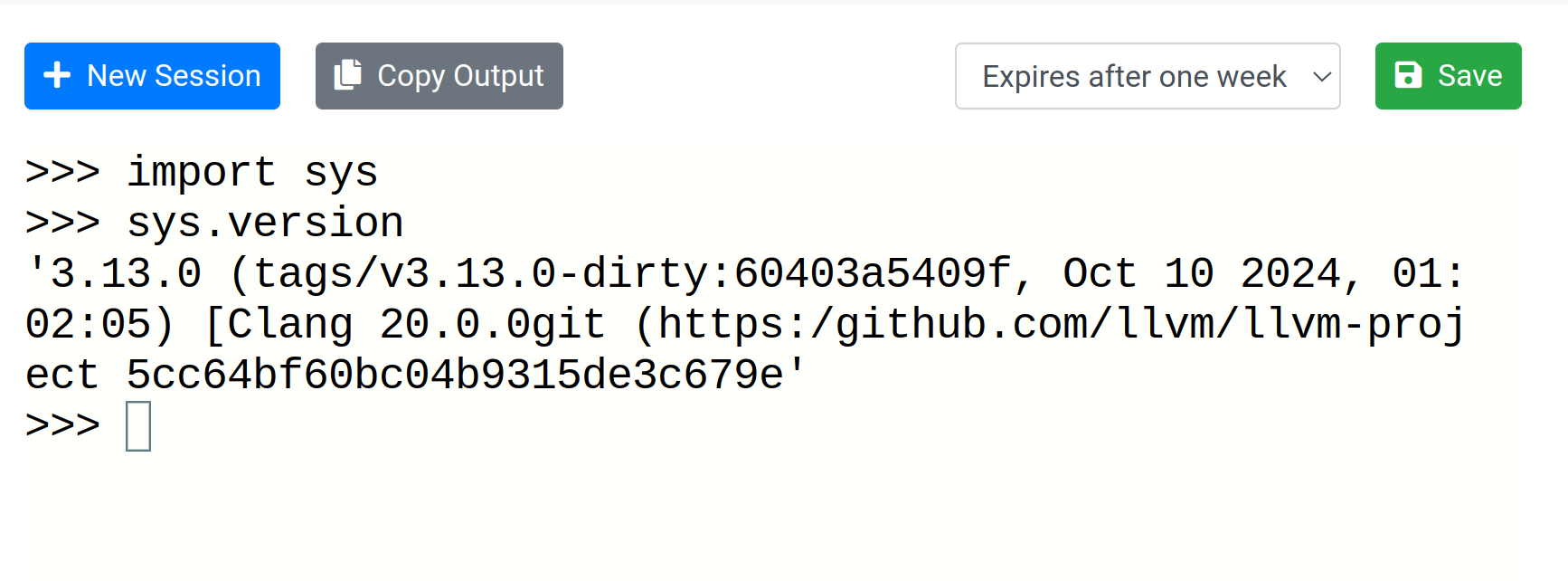
Task: Click the first '>>>' prompt symbol
Action: 62,172
